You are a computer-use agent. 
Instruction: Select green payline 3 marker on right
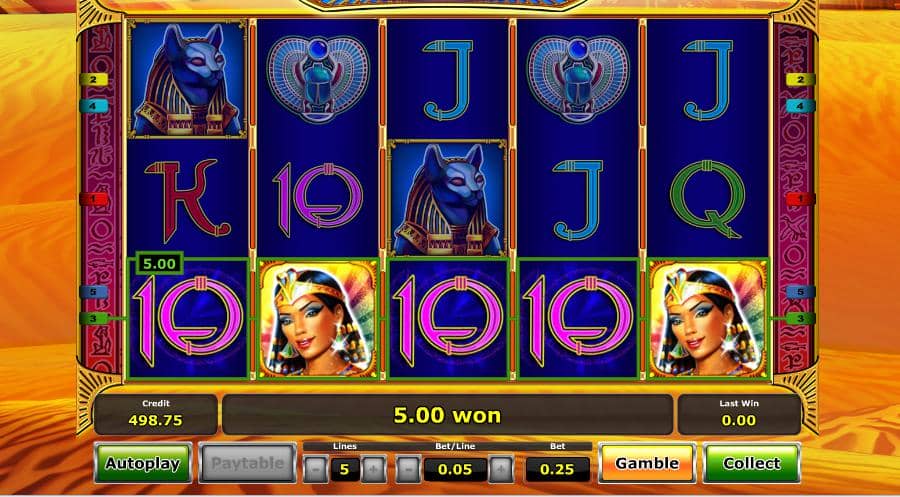click(x=801, y=319)
